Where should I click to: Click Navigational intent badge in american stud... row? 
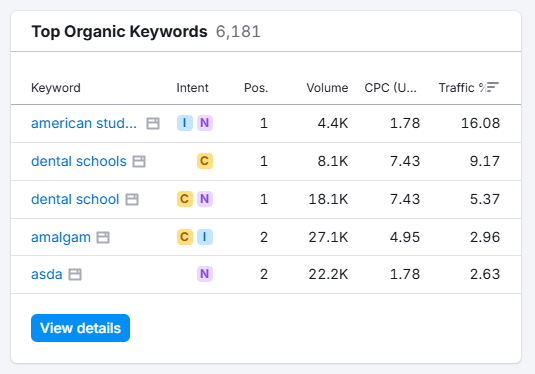click(x=205, y=123)
